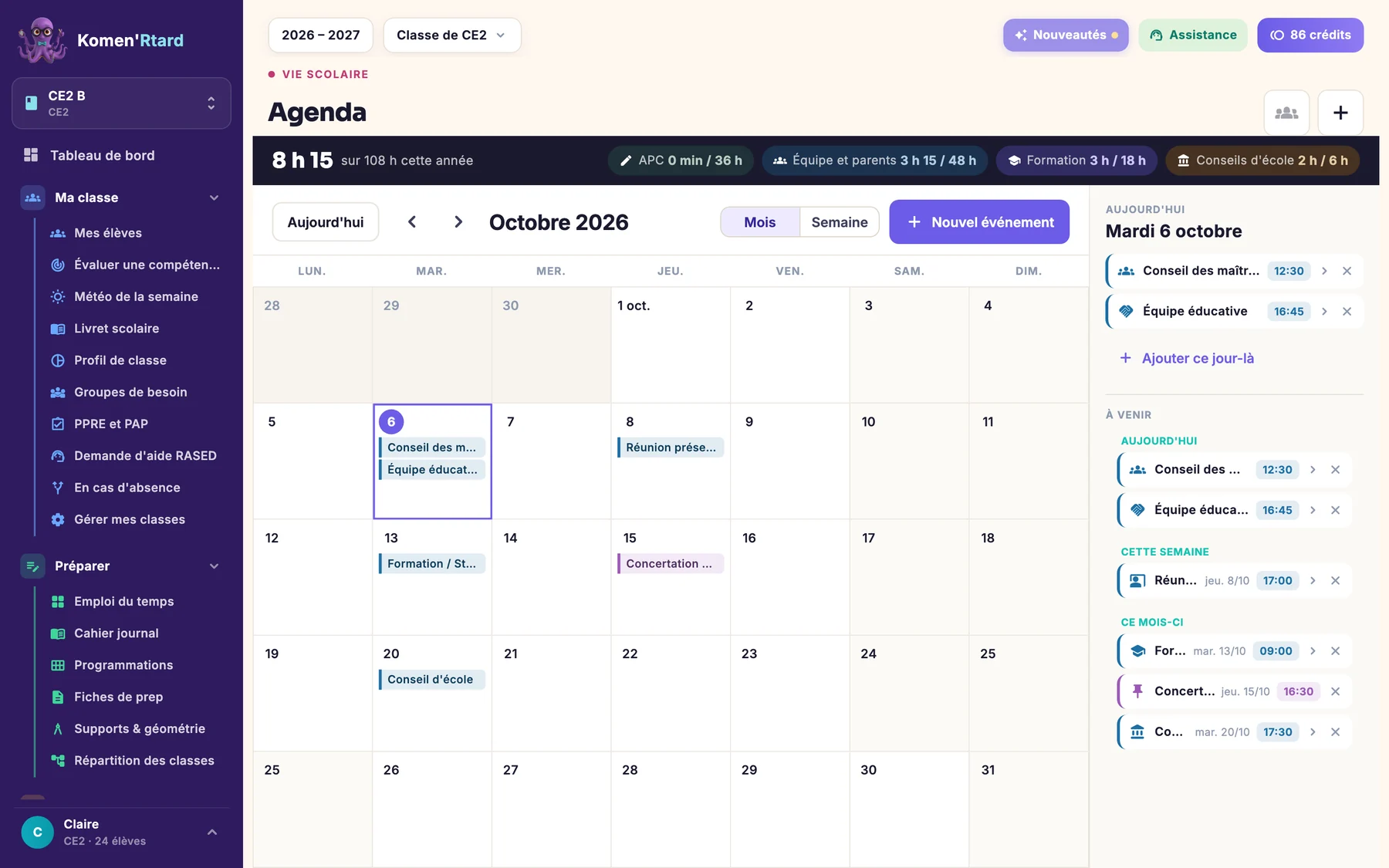Screen dimensions: 1389x868
Task: Select October 29 calendar cell
Action: click(790, 809)
